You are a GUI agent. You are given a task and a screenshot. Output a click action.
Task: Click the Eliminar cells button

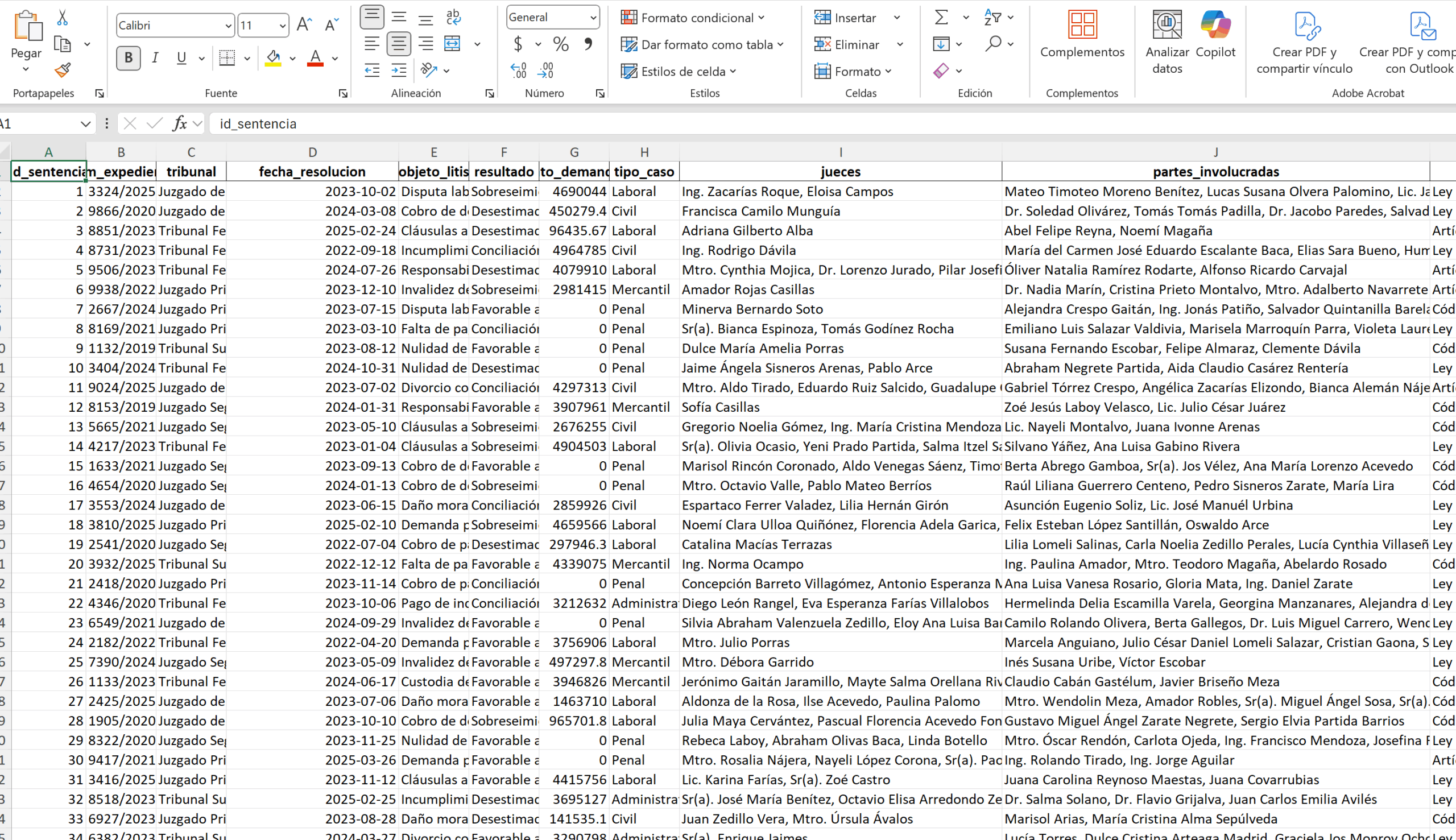tap(847, 44)
